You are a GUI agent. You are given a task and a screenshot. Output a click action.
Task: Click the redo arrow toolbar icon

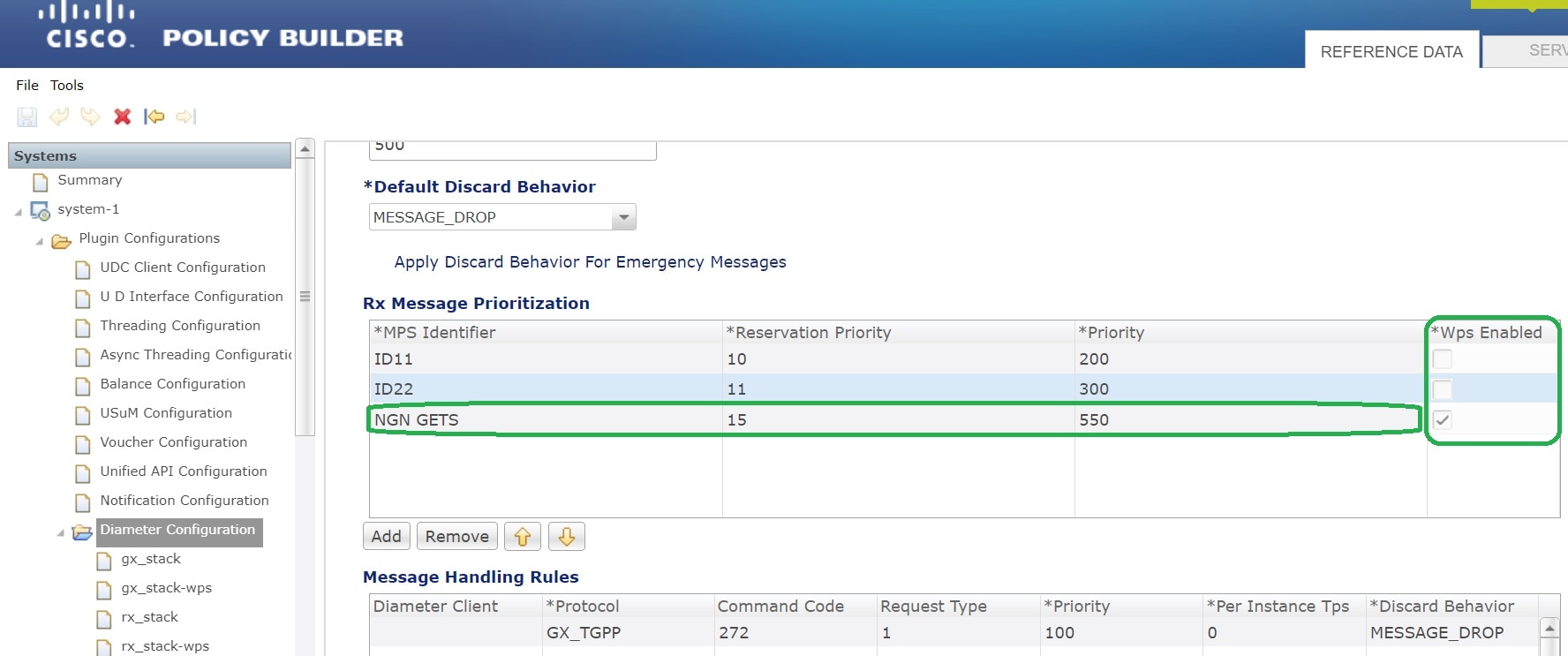pos(90,117)
